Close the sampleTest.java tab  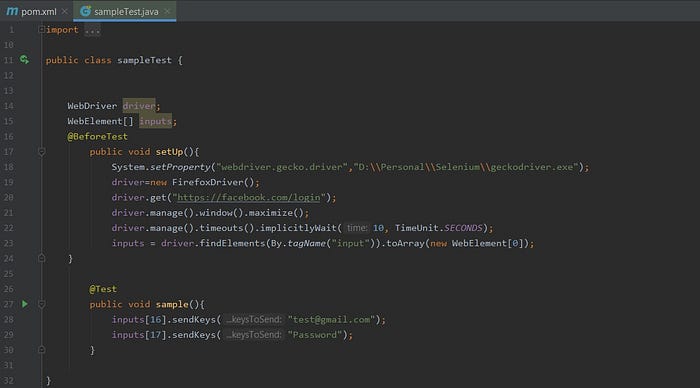coord(167,12)
